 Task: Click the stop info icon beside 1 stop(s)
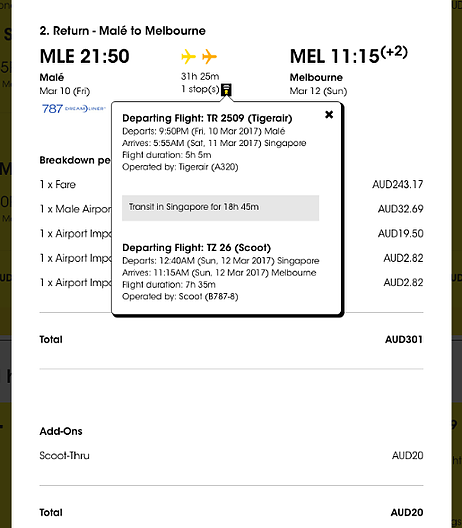(227, 90)
